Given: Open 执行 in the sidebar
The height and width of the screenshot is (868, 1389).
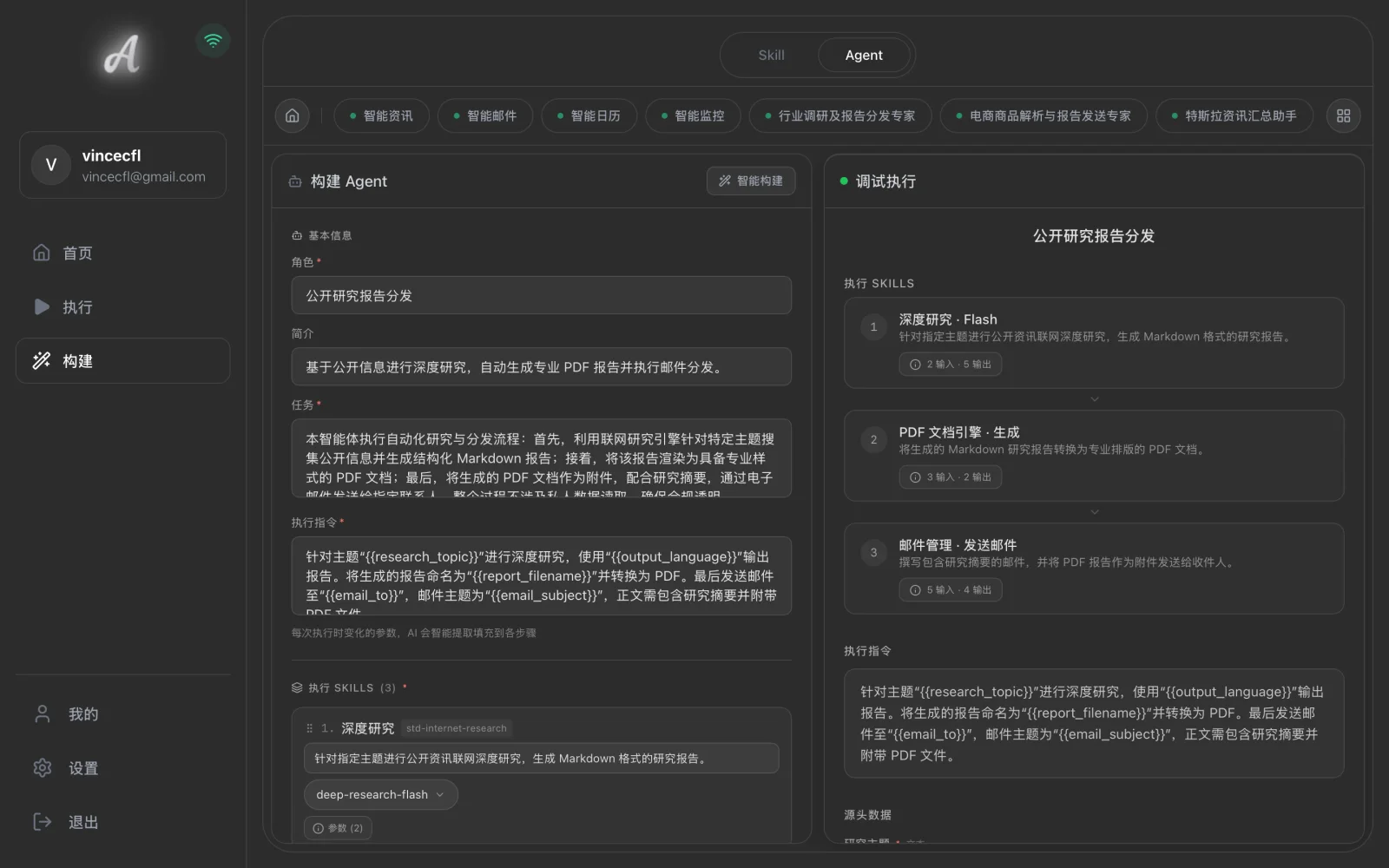Looking at the screenshot, I should [122, 306].
